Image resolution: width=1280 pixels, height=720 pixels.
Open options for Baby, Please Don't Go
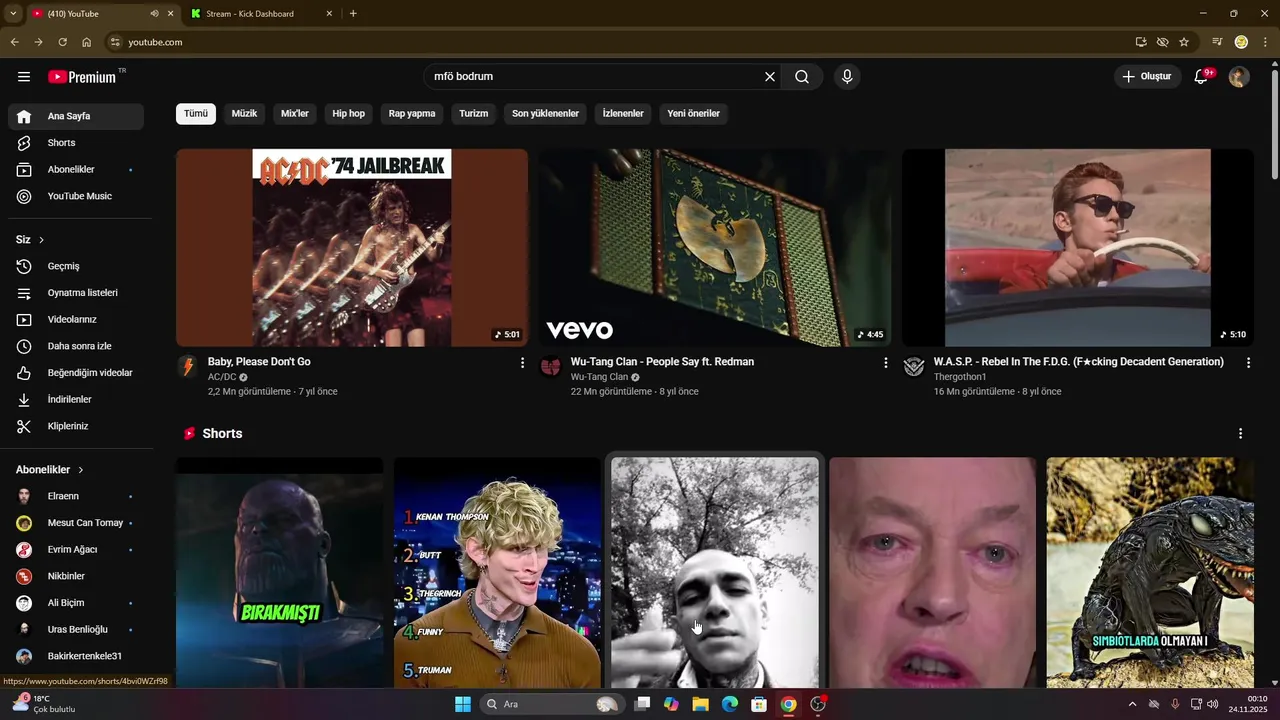[522, 363]
